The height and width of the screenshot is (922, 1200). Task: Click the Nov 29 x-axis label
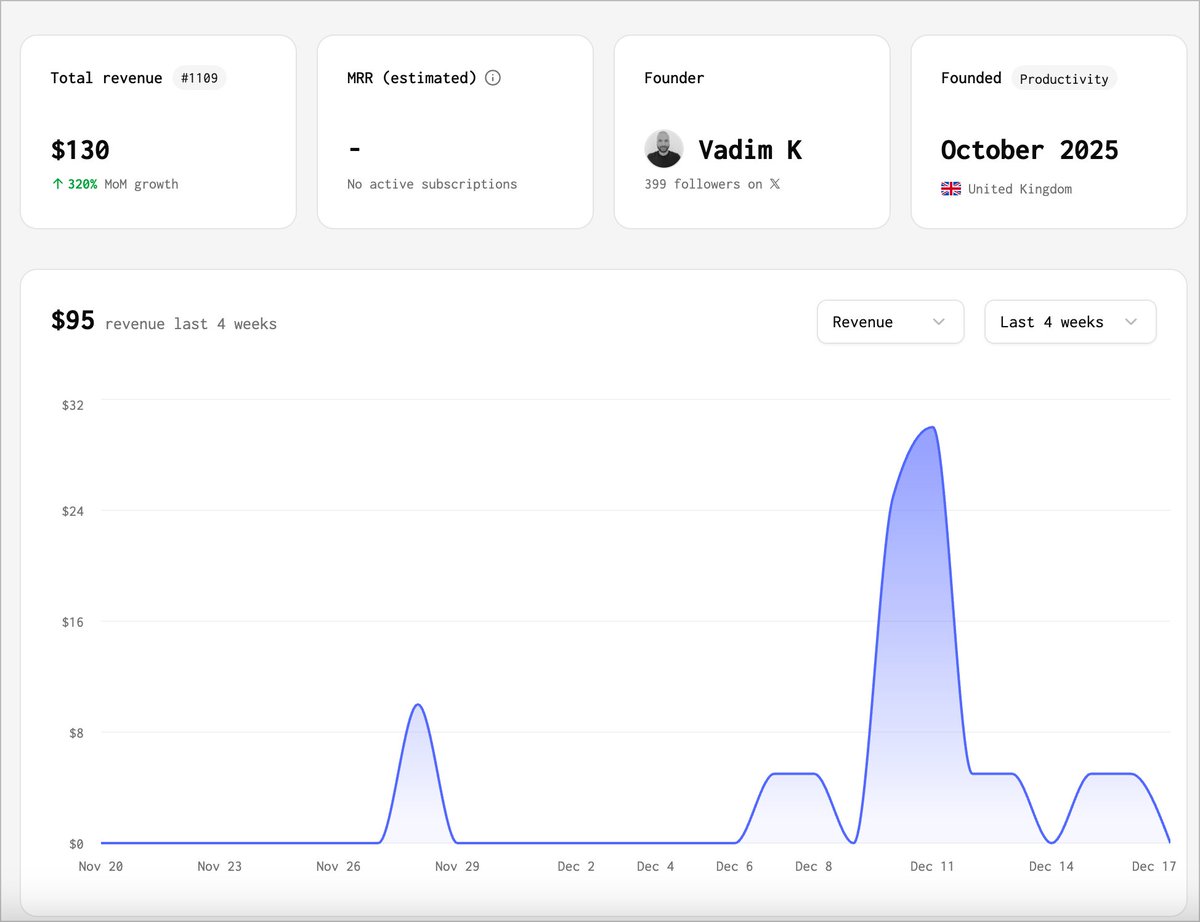pos(457,867)
